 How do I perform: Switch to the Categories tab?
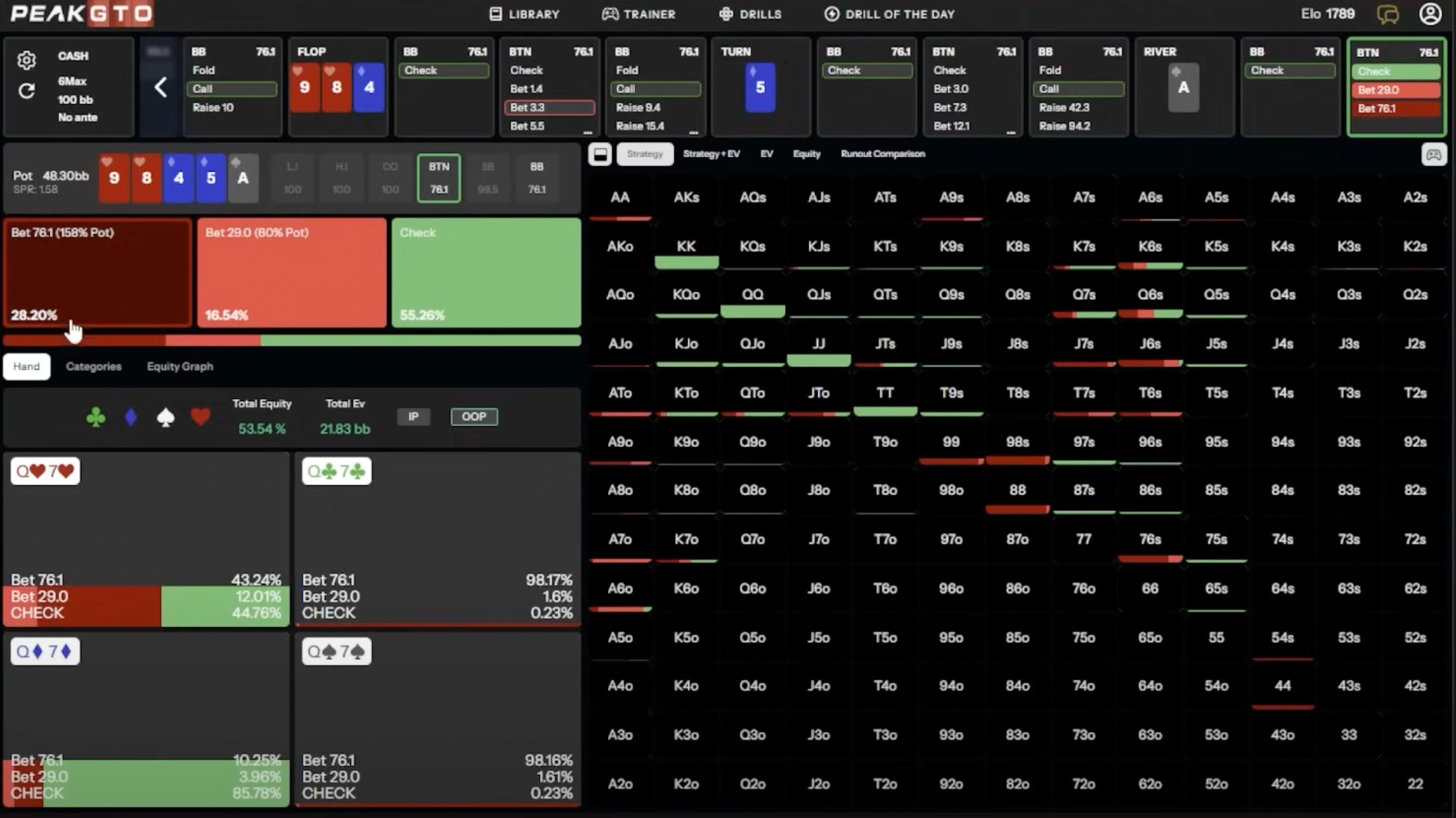tap(94, 366)
